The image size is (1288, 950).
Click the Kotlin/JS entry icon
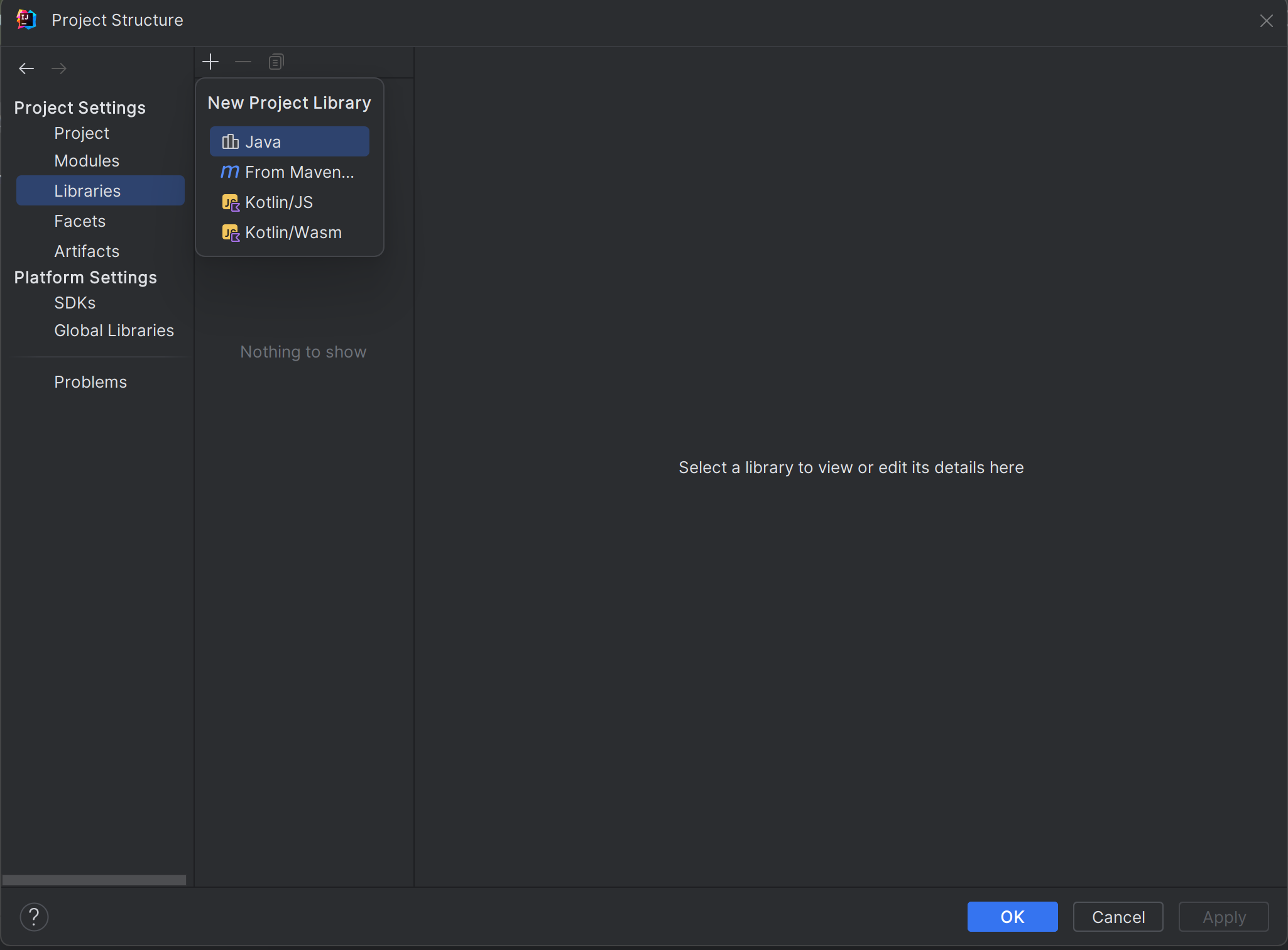pyautogui.click(x=231, y=202)
